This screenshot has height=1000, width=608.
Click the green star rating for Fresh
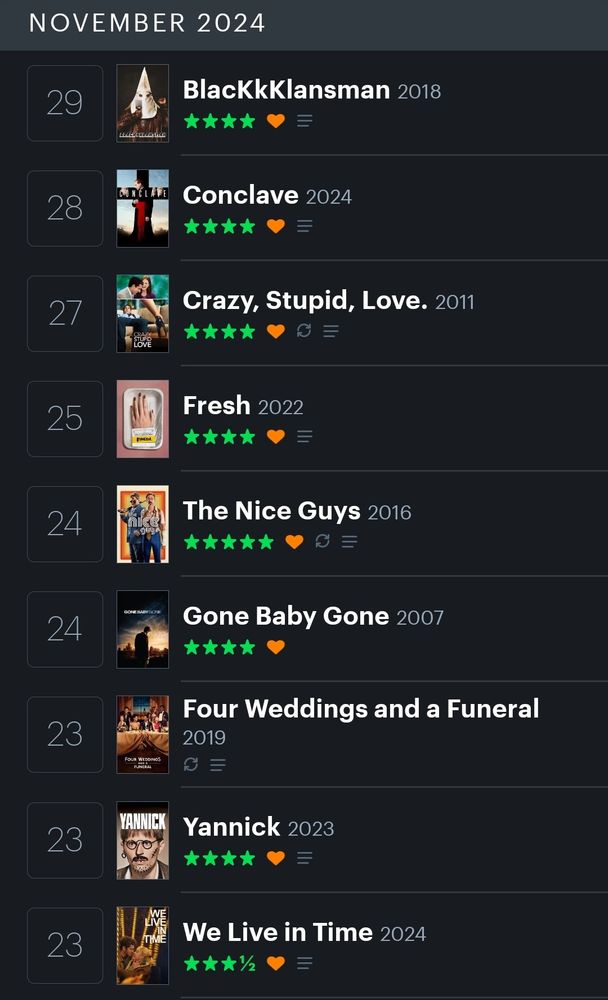(x=219, y=436)
